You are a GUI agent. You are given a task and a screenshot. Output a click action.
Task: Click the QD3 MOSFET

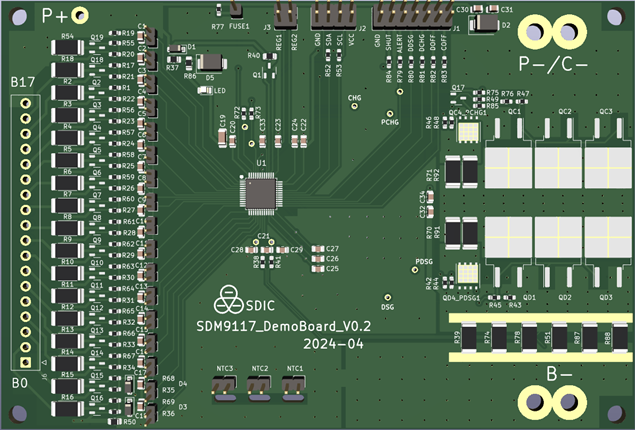pyautogui.click(x=608, y=251)
